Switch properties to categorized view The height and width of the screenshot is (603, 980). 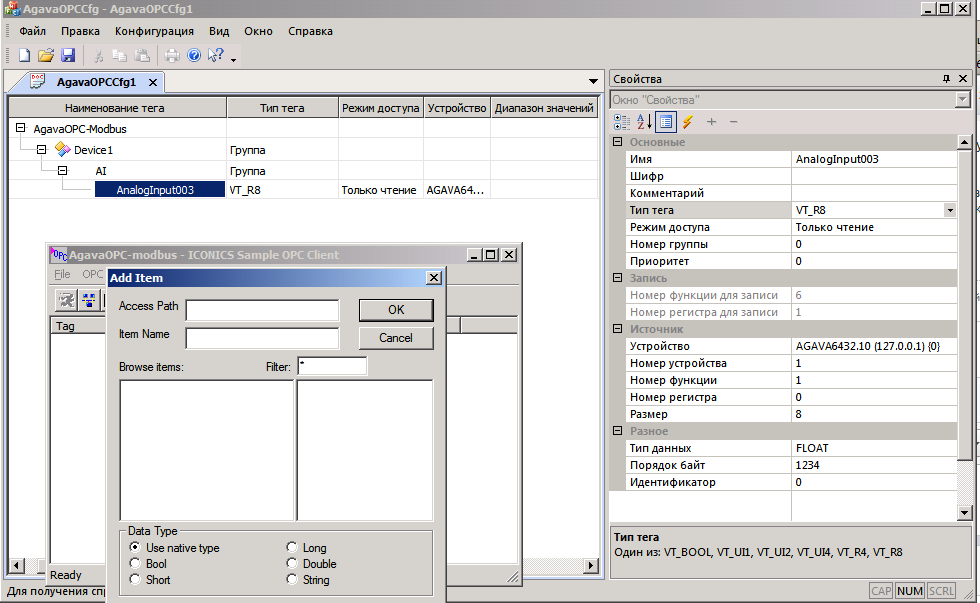tap(622, 122)
